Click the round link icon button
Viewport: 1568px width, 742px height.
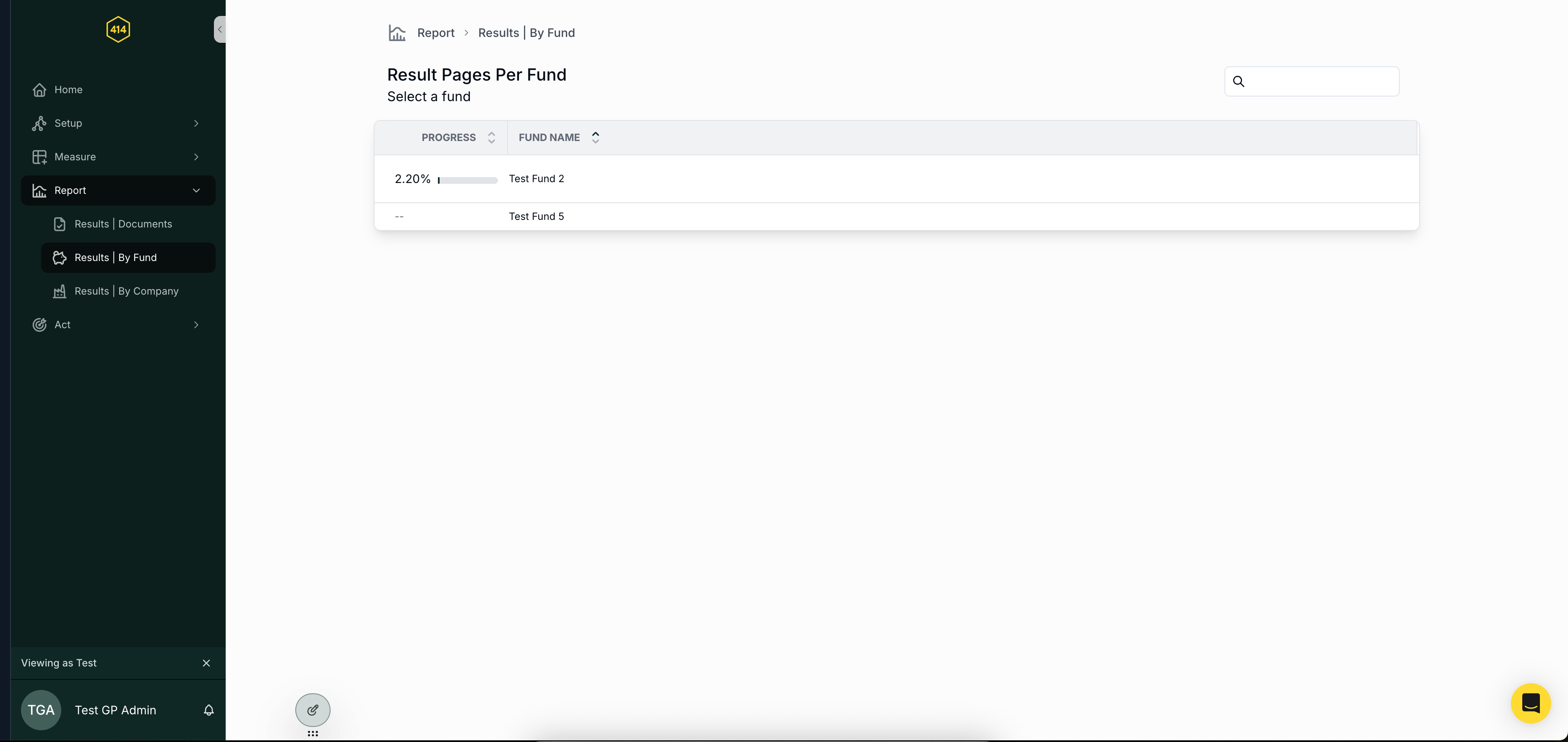313,710
